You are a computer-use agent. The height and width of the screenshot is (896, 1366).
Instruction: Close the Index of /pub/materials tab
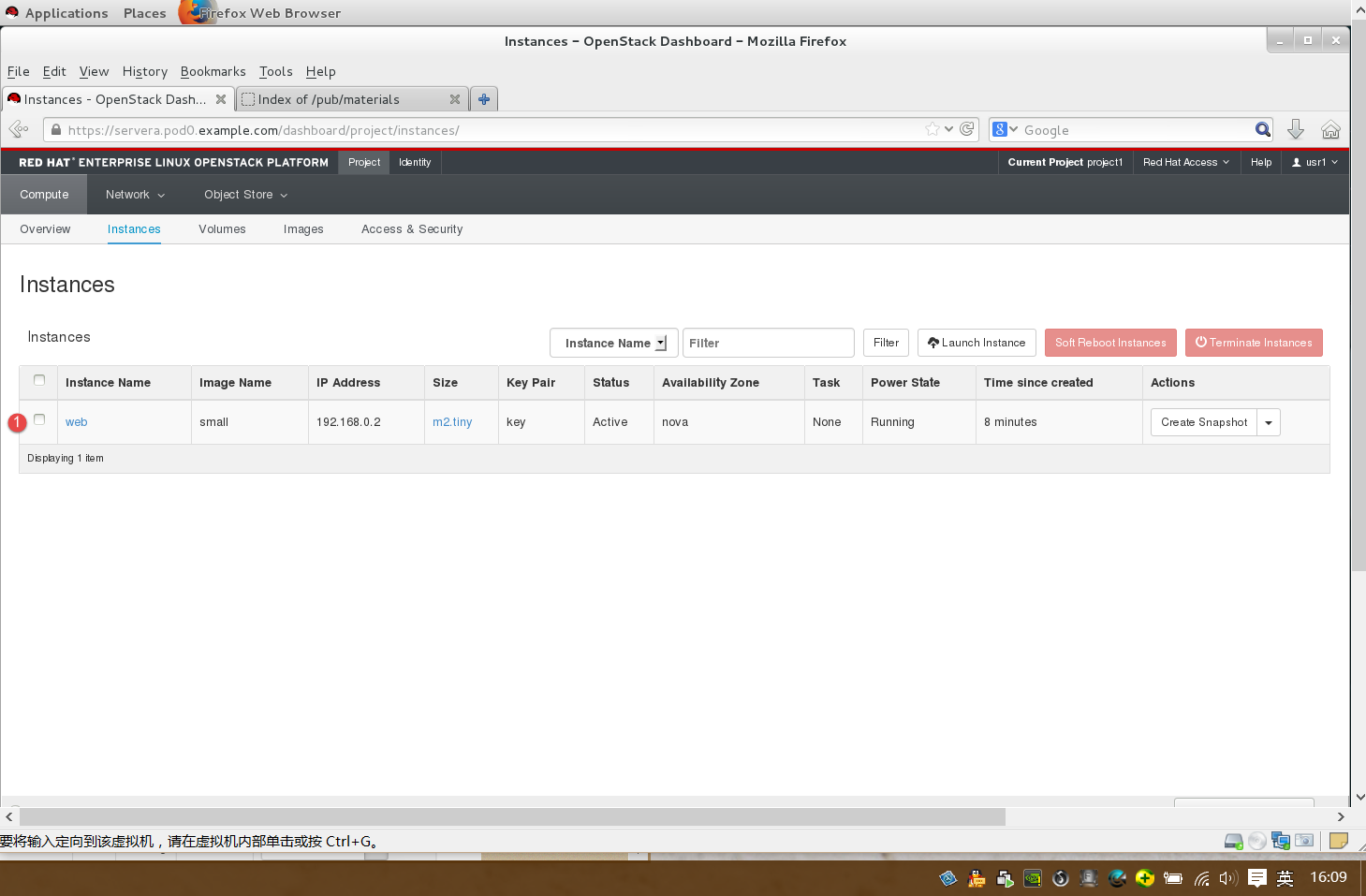tap(455, 99)
